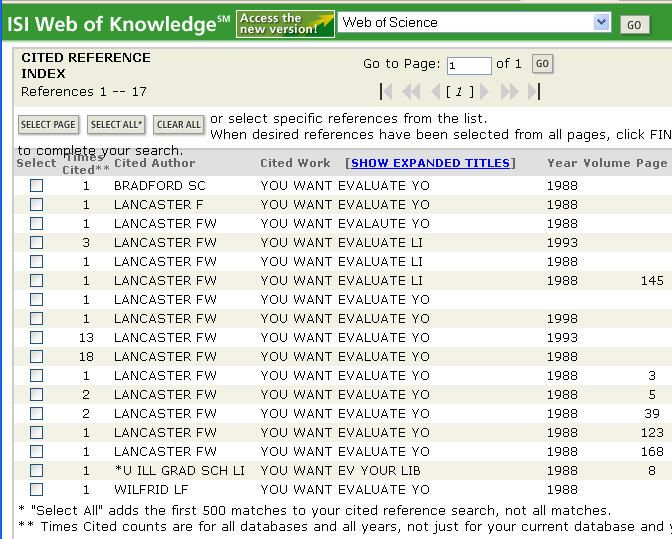Click YOU WANT EVALAUTE YO cited work
672x539 pixels.
coord(345,223)
